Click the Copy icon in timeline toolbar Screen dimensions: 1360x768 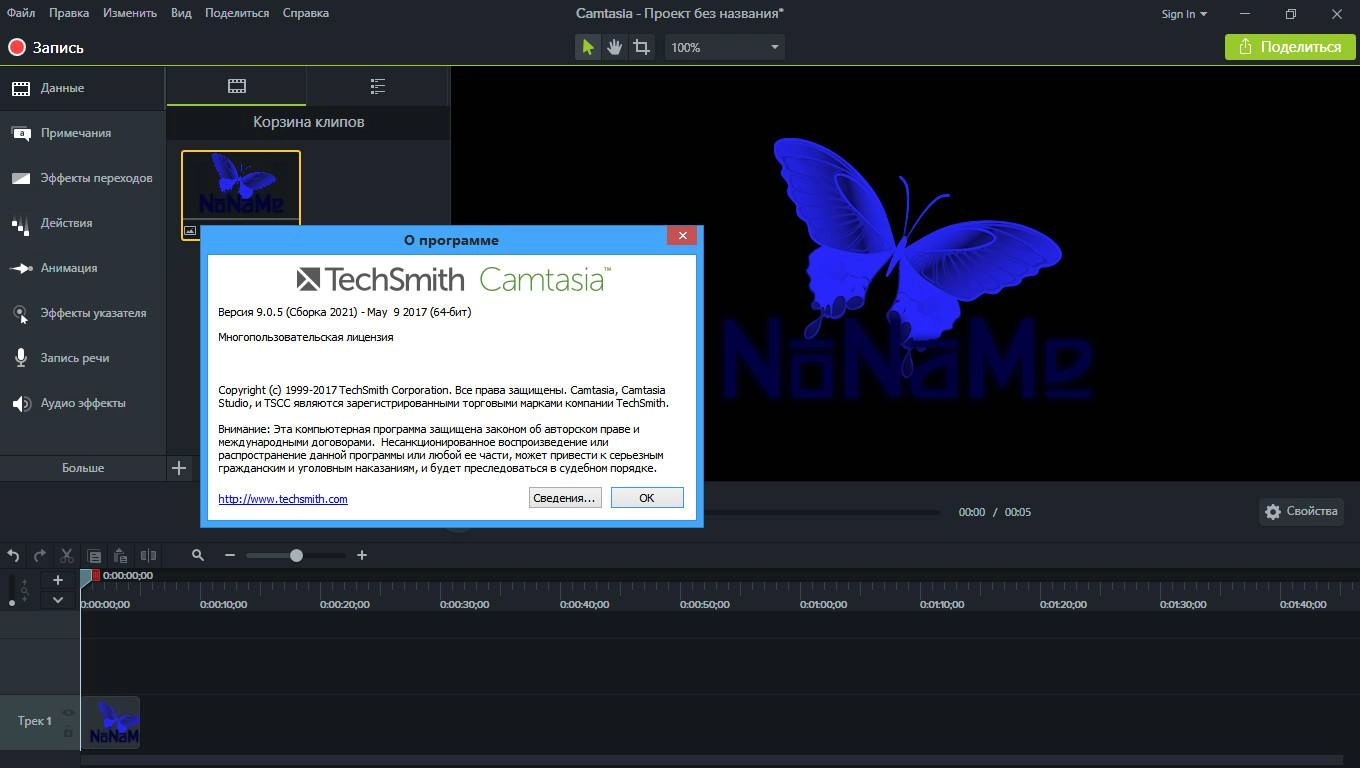pyautogui.click(x=94, y=555)
